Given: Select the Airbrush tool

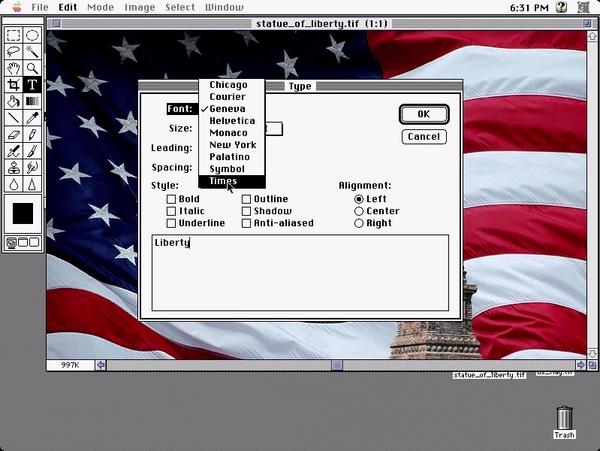Looking at the screenshot, I should click(x=14, y=151).
